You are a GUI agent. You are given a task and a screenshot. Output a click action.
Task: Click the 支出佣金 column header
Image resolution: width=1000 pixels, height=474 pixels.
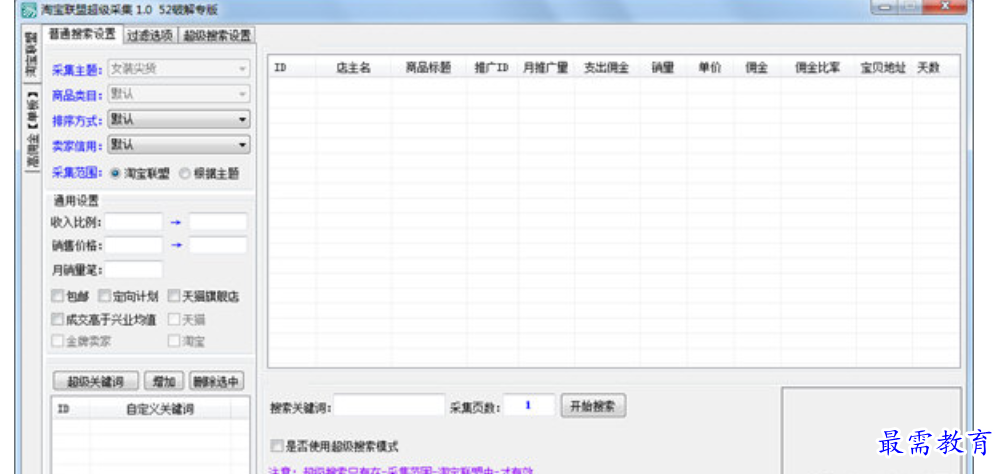[x=607, y=68]
